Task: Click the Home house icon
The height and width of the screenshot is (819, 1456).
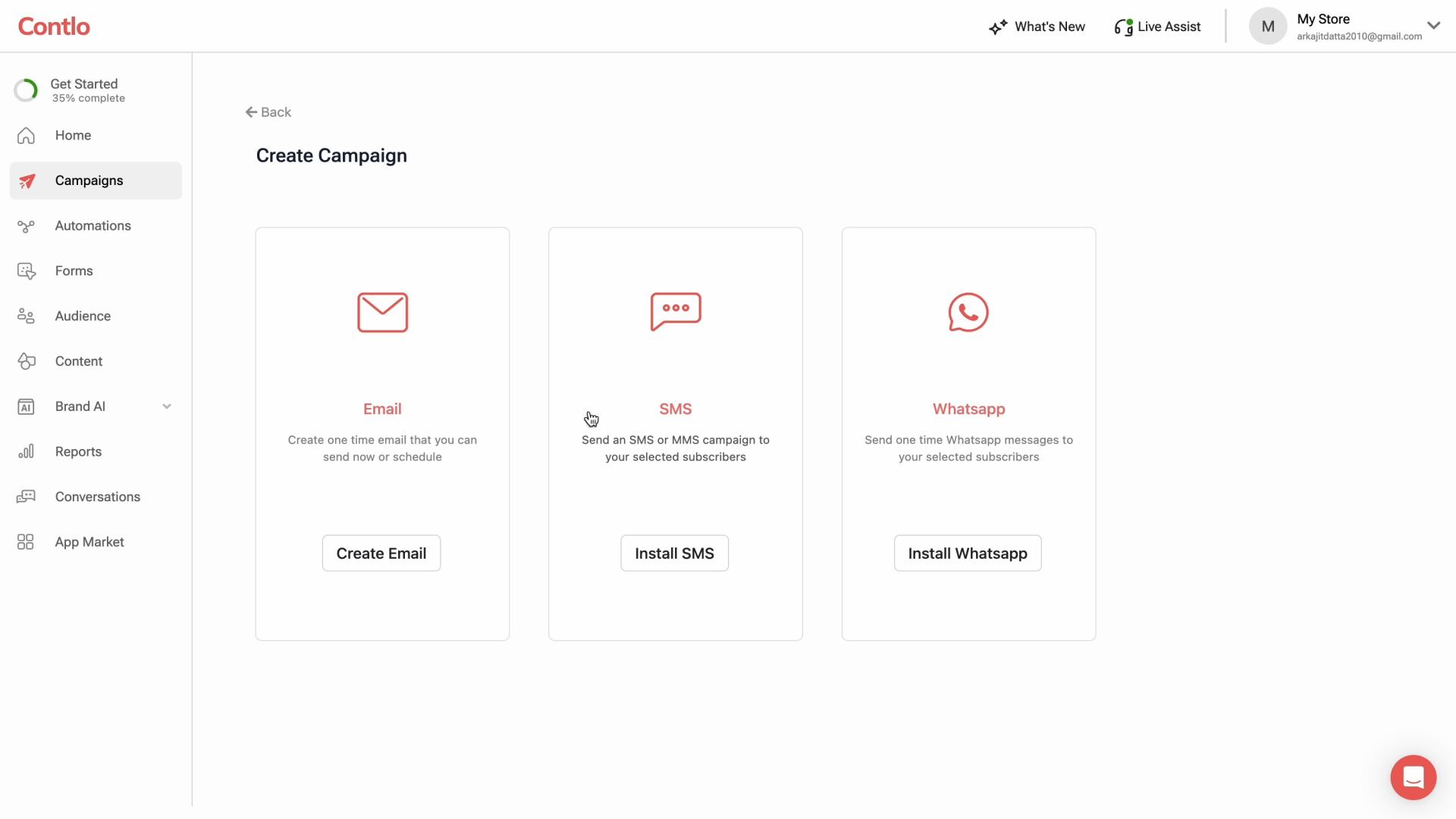Action: pyautogui.click(x=26, y=136)
